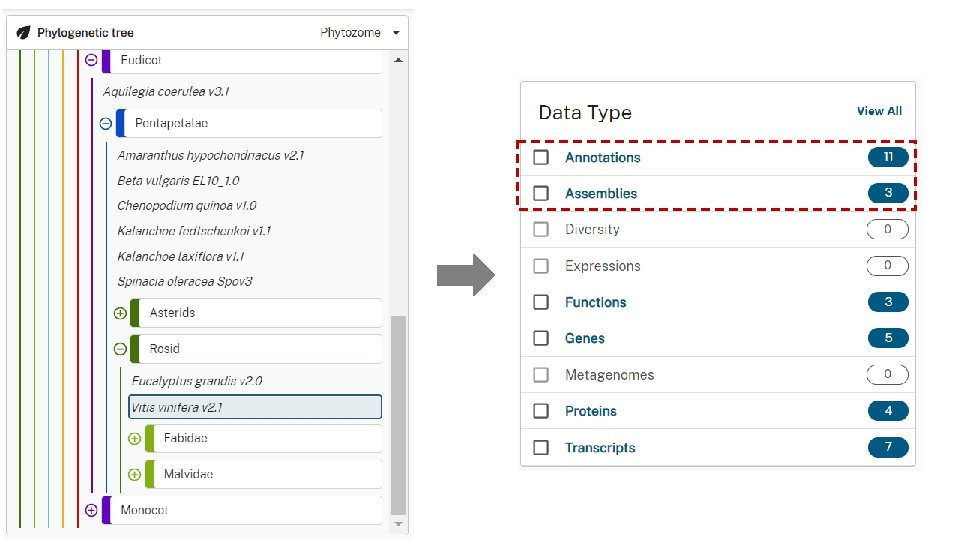
Task: Collapse the Eudicot node minus icon
Action: tap(91, 60)
